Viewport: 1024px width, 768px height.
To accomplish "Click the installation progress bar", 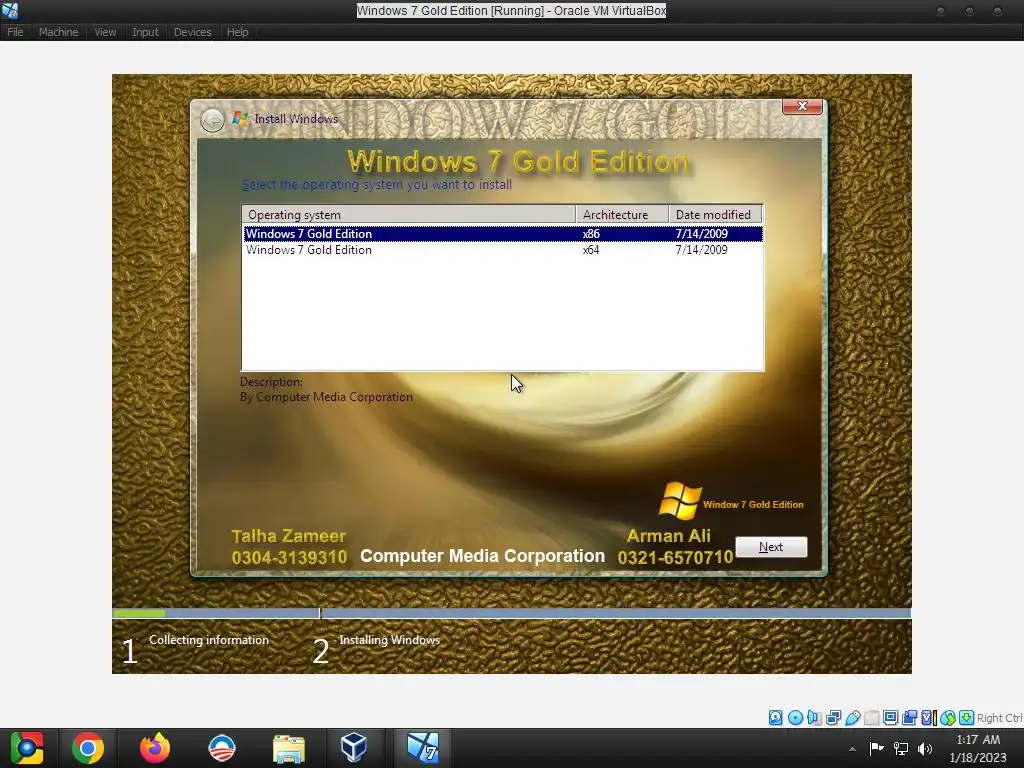I will click(511, 613).
